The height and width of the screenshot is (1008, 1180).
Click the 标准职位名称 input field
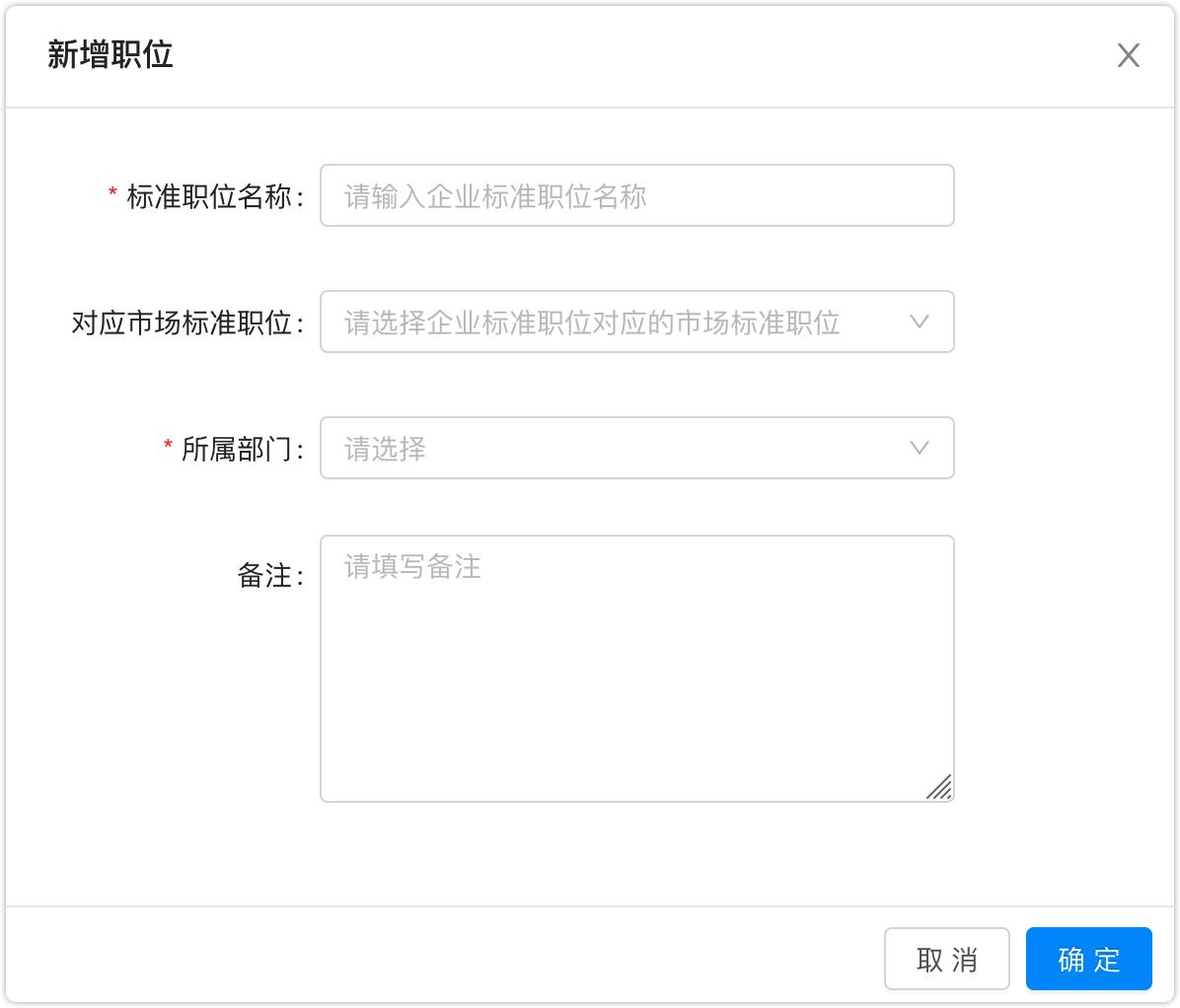click(x=636, y=195)
